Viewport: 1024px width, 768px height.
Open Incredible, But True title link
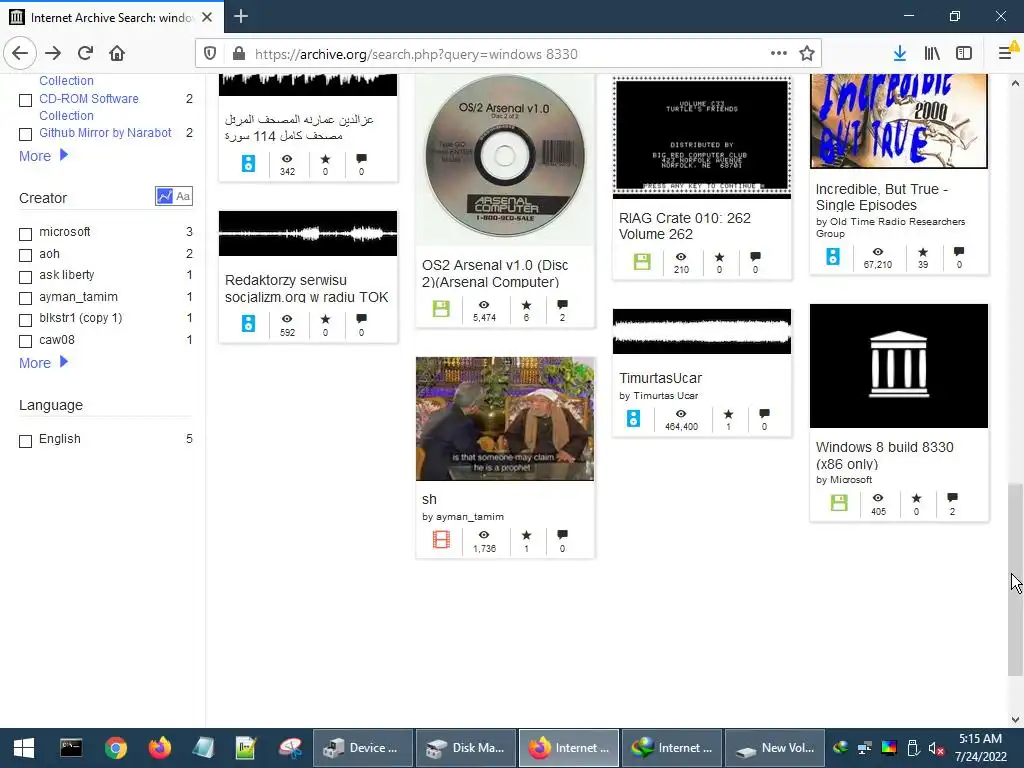(882, 197)
